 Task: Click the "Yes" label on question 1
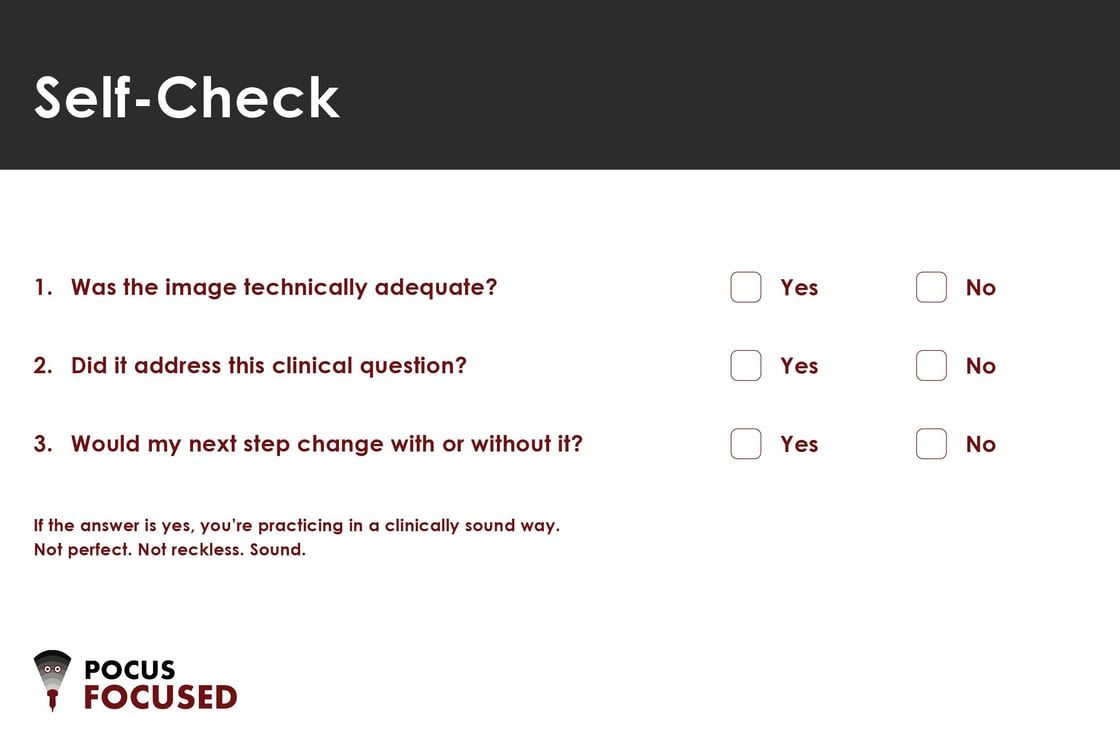[799, 288]
